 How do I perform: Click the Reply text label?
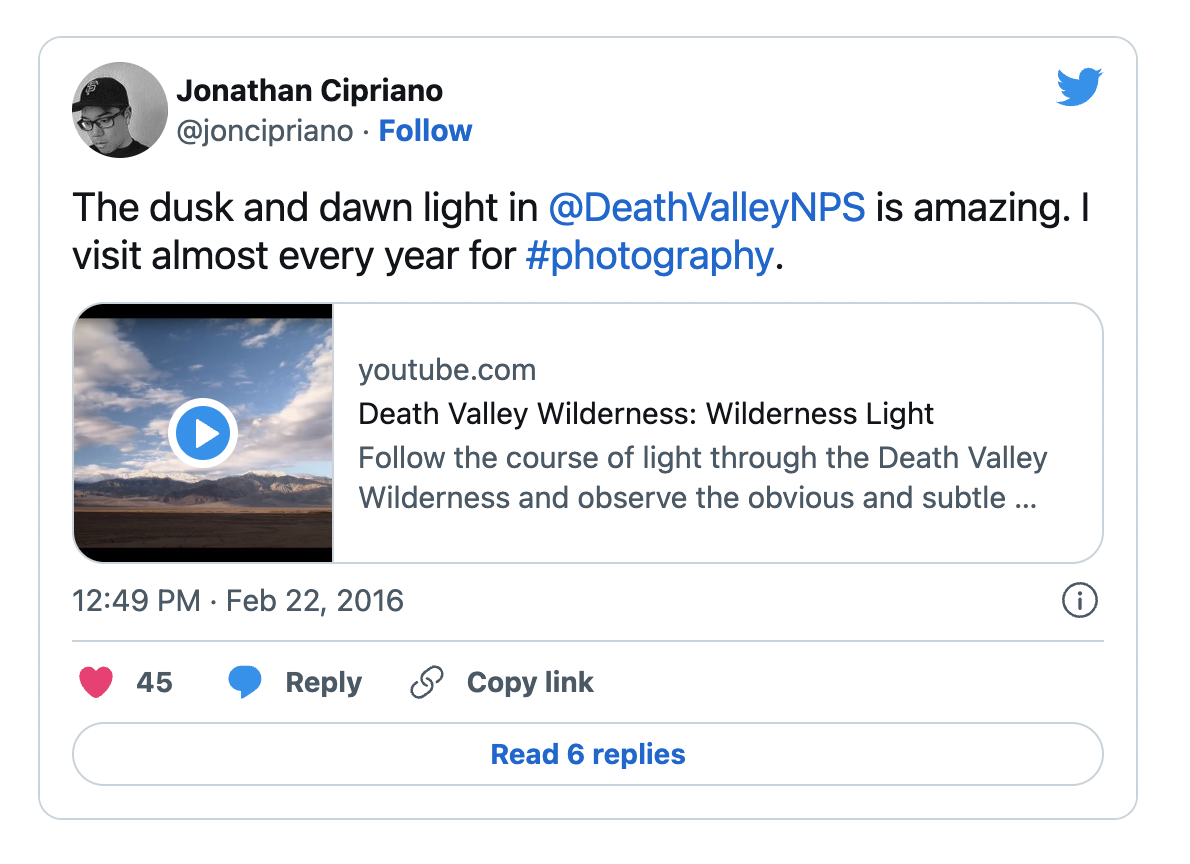323,683
